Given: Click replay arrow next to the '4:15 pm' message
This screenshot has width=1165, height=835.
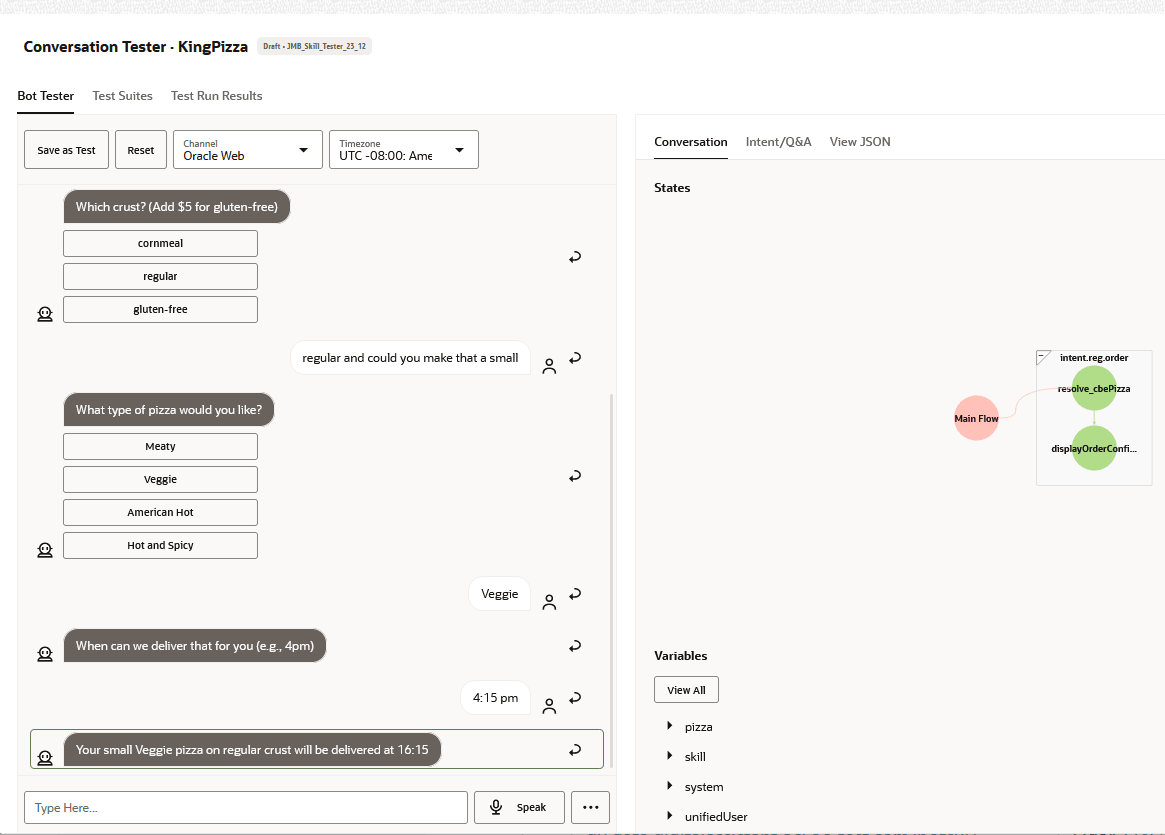Looking at the screenshot, I should pos(575,698).
